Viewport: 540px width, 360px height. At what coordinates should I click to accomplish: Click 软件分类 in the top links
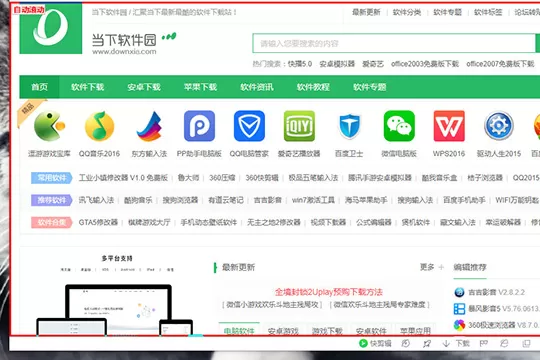(407, 12)
